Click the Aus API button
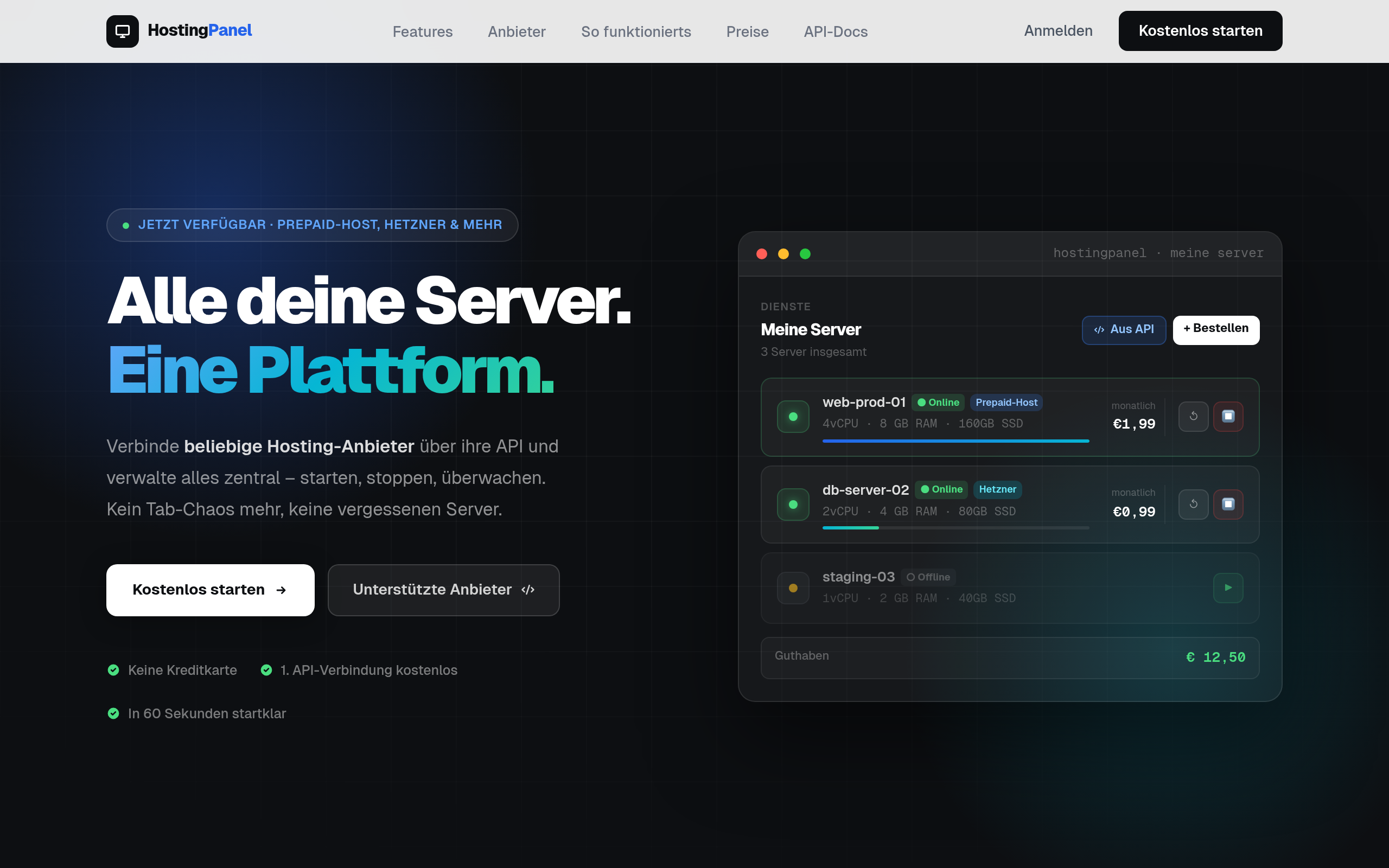1389x868 pixels. click(1124, 330)
